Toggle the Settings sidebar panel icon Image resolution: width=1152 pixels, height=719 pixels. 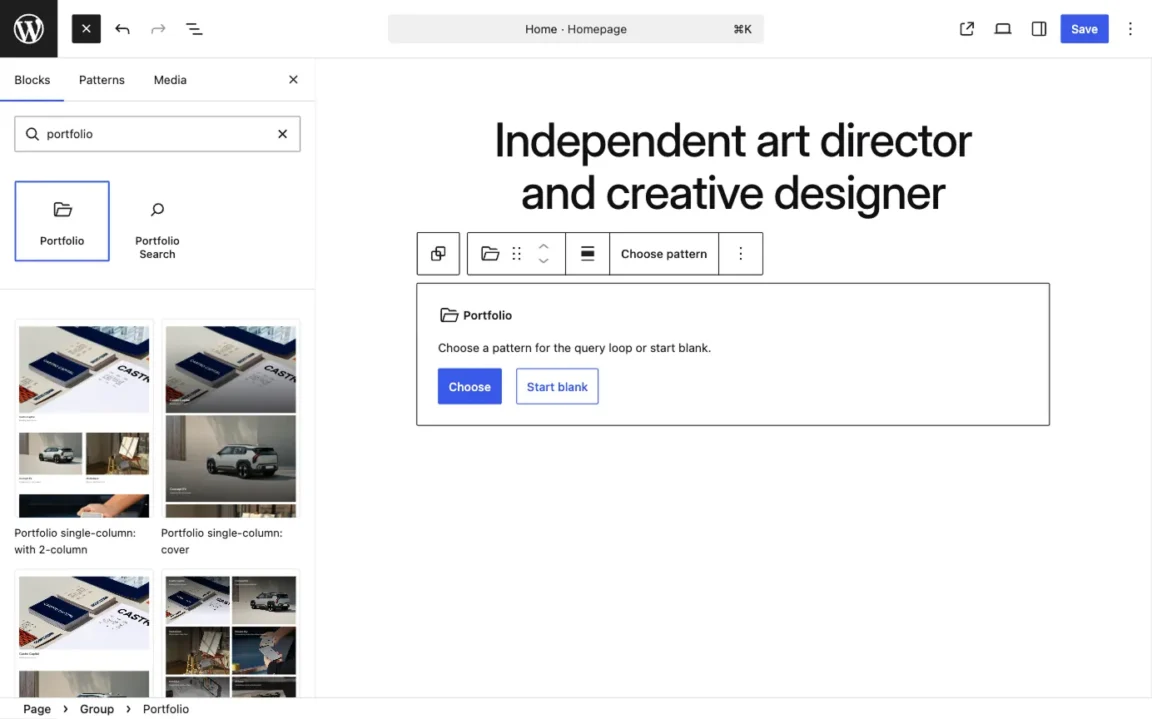pyautogui.click(x=1038, y=29)
